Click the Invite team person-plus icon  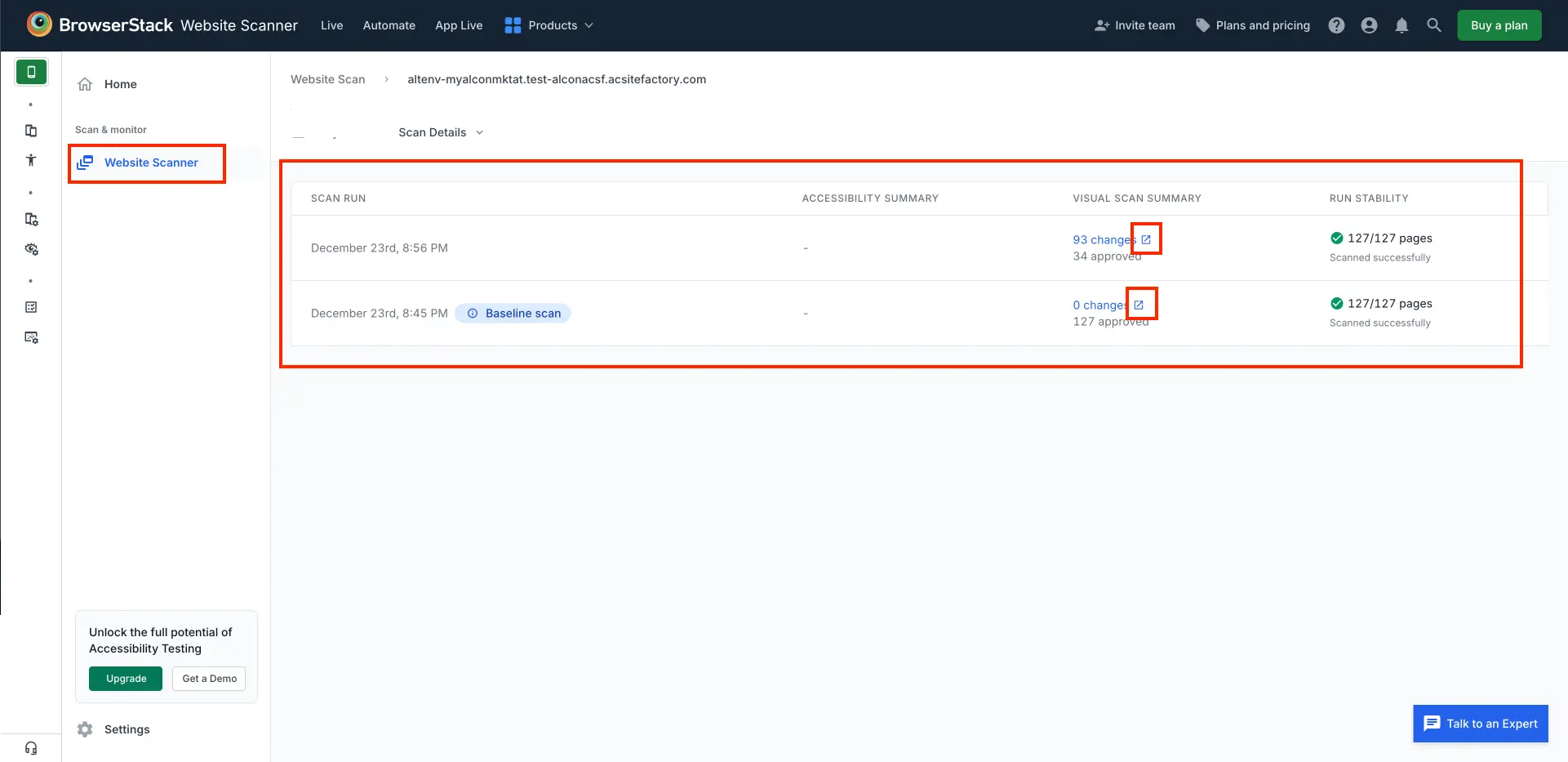click(1102, 25)
